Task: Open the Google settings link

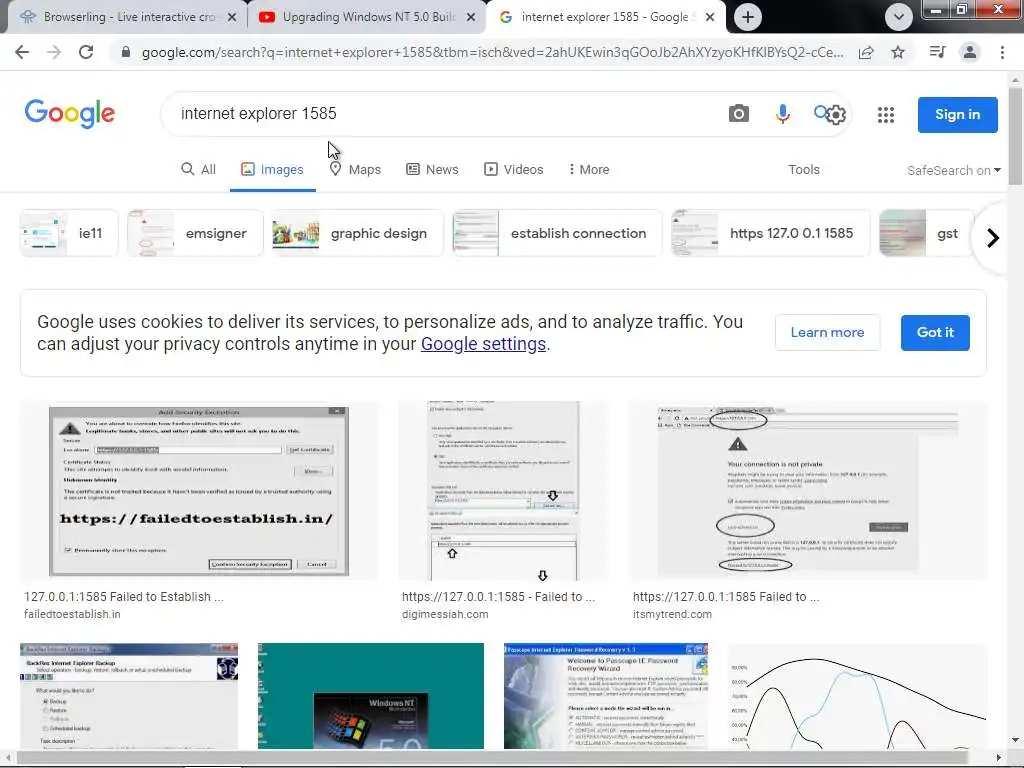Action: [x=483, y=344]
